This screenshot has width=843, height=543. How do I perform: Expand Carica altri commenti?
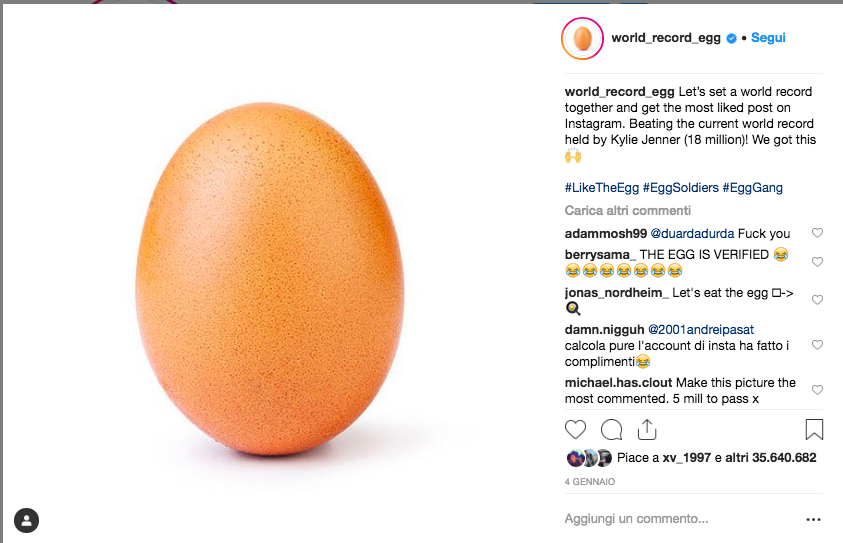[627, 211]
